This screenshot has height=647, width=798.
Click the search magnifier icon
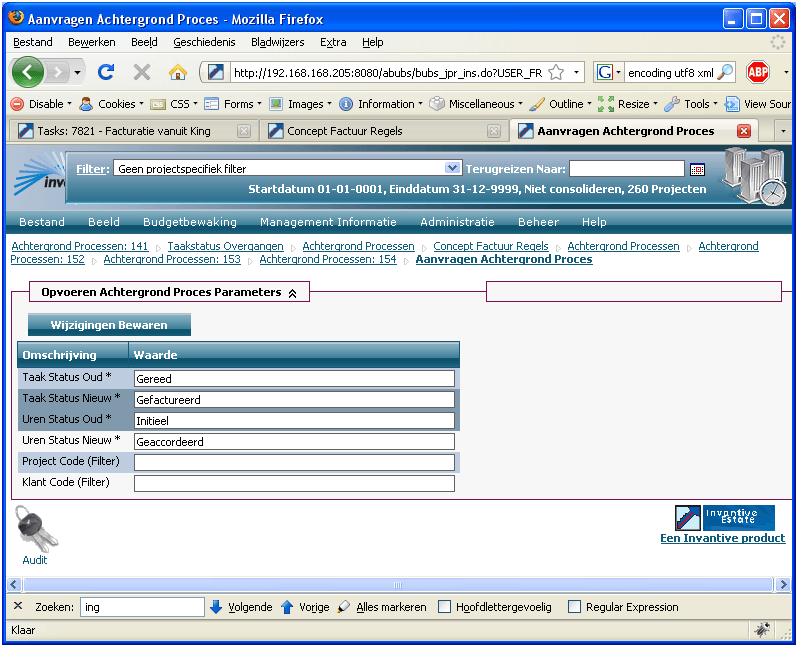[x=725, y=73]
